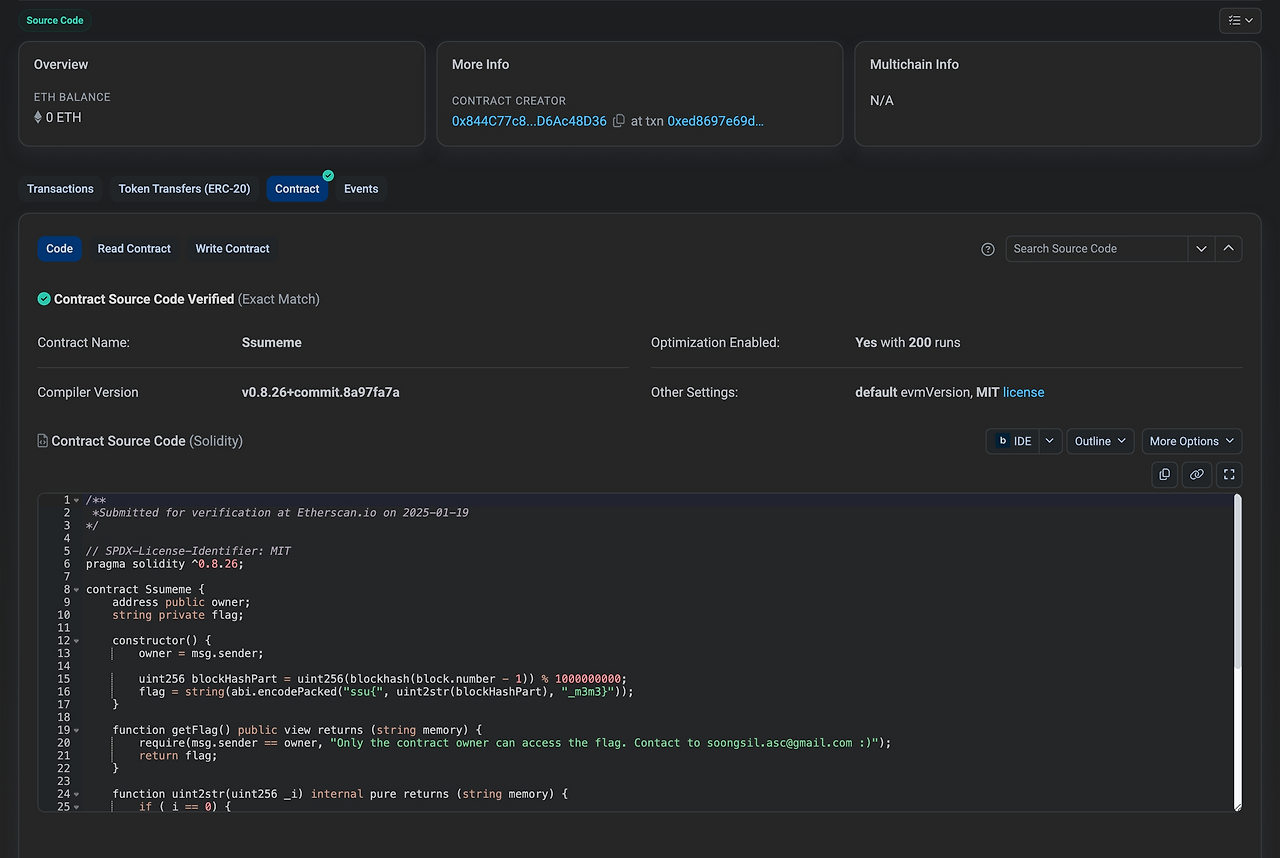Go to previous search match arrow

[x=1229, y=249]
